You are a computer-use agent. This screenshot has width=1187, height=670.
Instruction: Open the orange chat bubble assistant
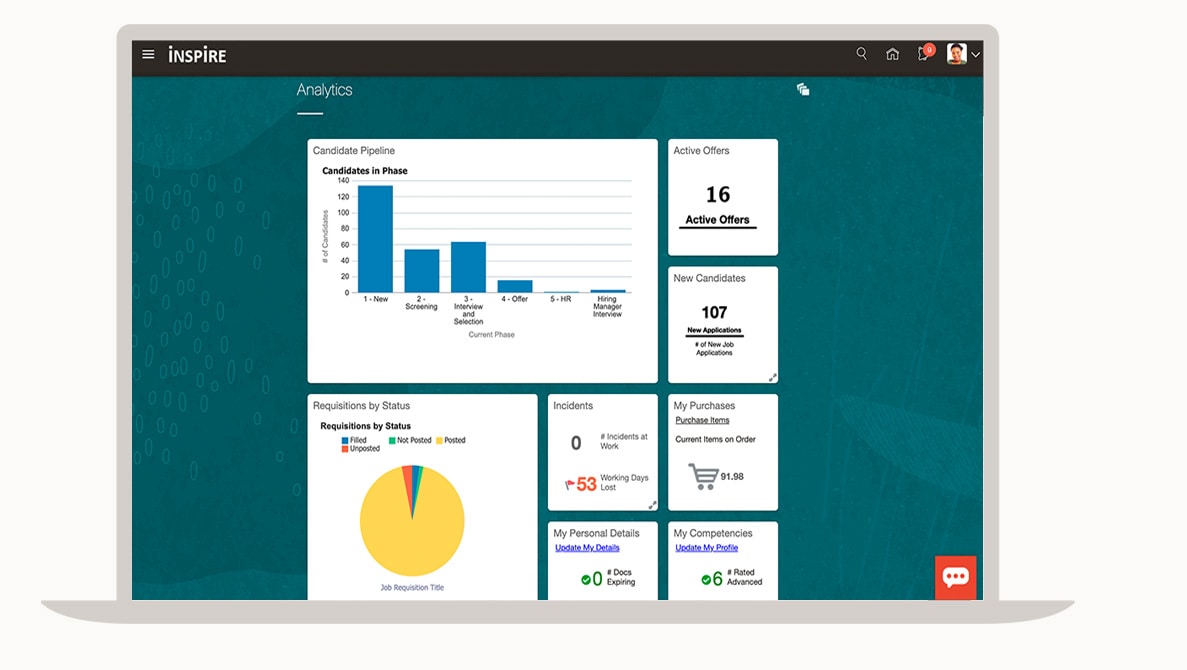(955, 577)
